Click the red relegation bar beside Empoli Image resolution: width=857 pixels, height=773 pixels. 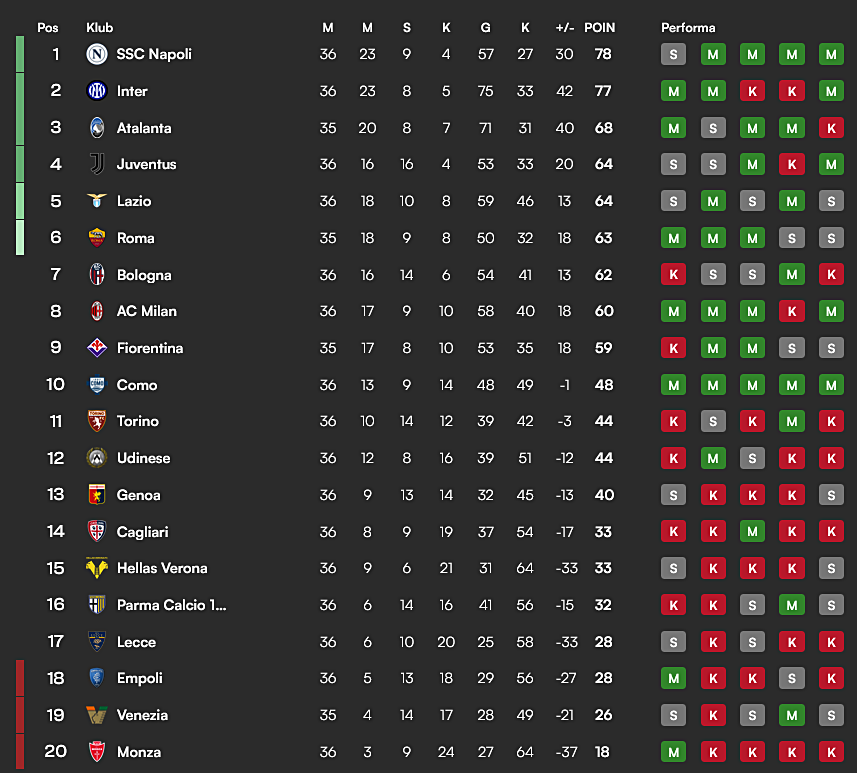(20, 678)
